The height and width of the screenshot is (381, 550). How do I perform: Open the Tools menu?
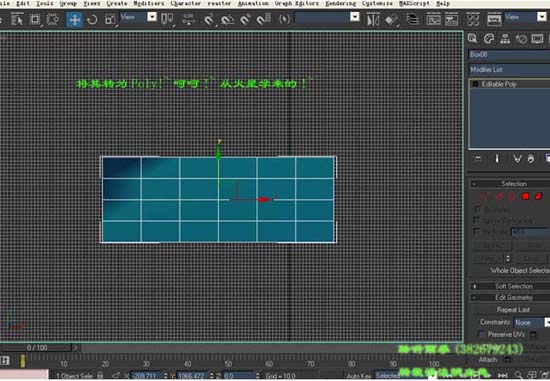click(x=45, y=4)
